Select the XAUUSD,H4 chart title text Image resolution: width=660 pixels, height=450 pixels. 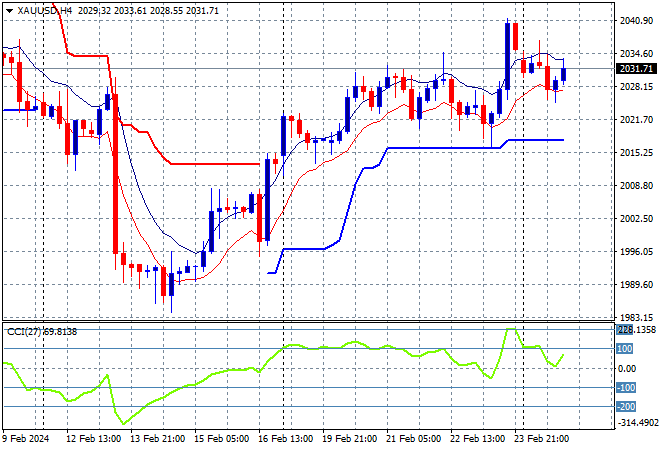pos(45,11)
